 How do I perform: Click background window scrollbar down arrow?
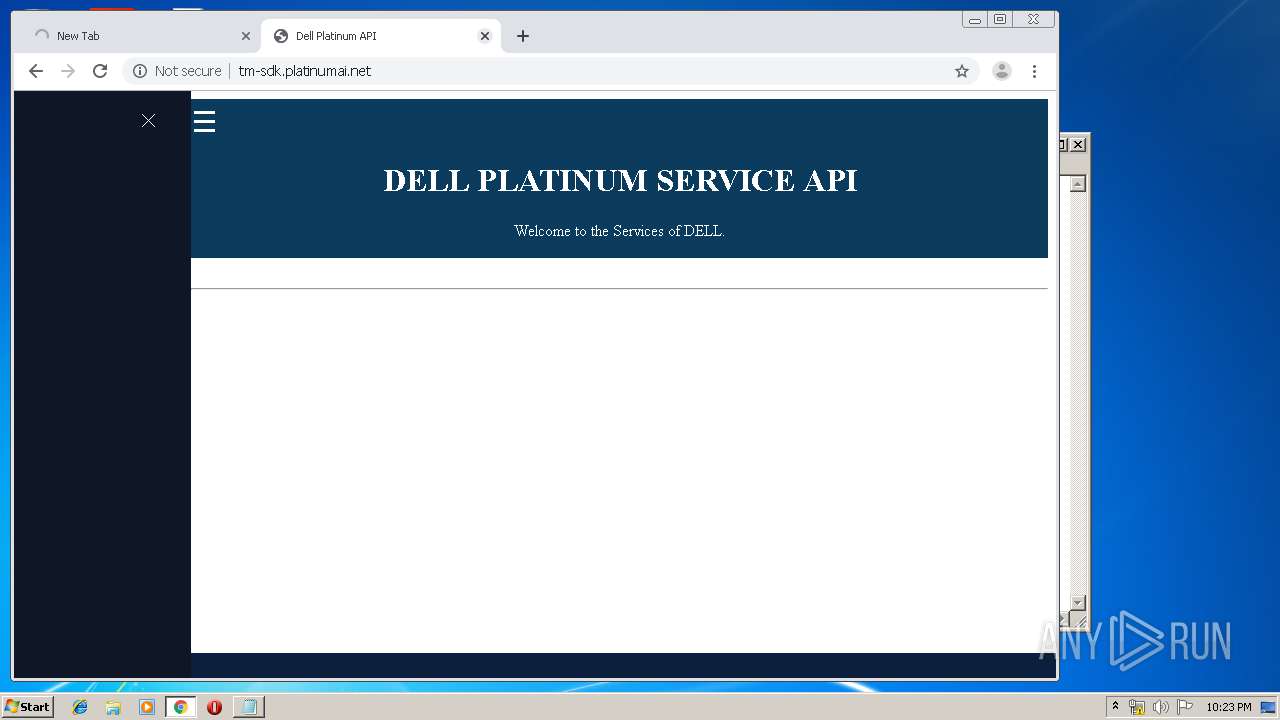tap(1078, 602)
